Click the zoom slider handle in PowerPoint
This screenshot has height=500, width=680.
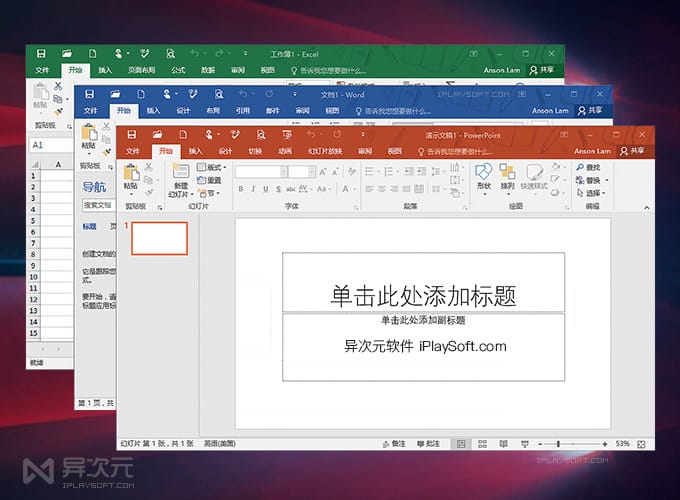(x=559, y=444)
